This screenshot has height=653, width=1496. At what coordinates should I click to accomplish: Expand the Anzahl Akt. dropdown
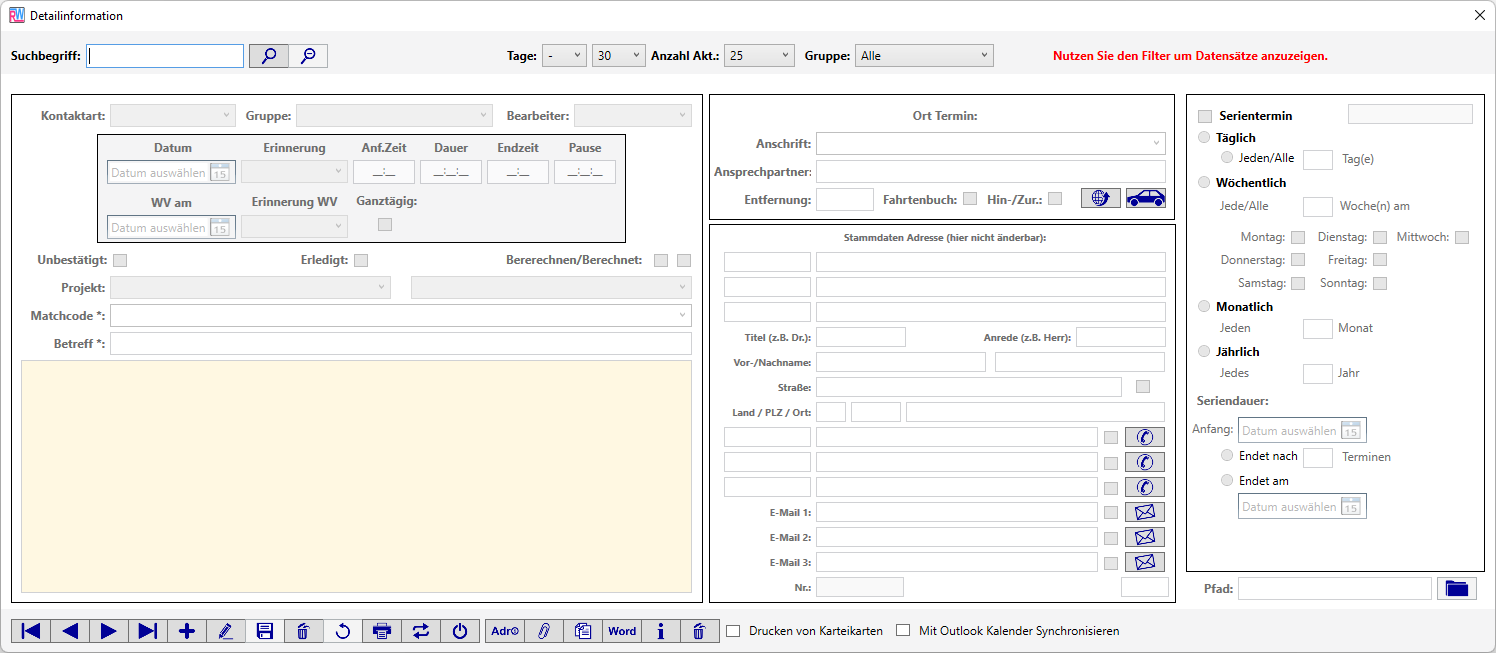(760, 56)
